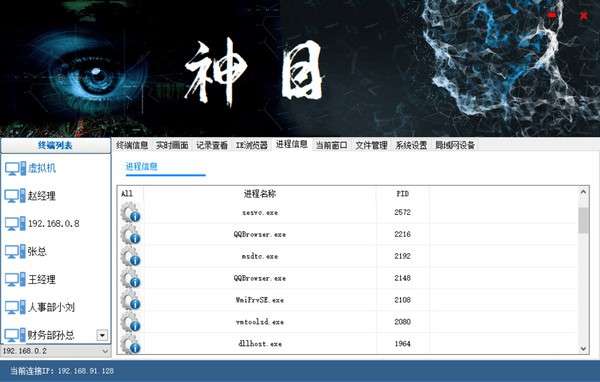Select the gear icon beside vmtoolsd.exe
600x382 pixels.
pyautogui.click(x=130, y=322)
